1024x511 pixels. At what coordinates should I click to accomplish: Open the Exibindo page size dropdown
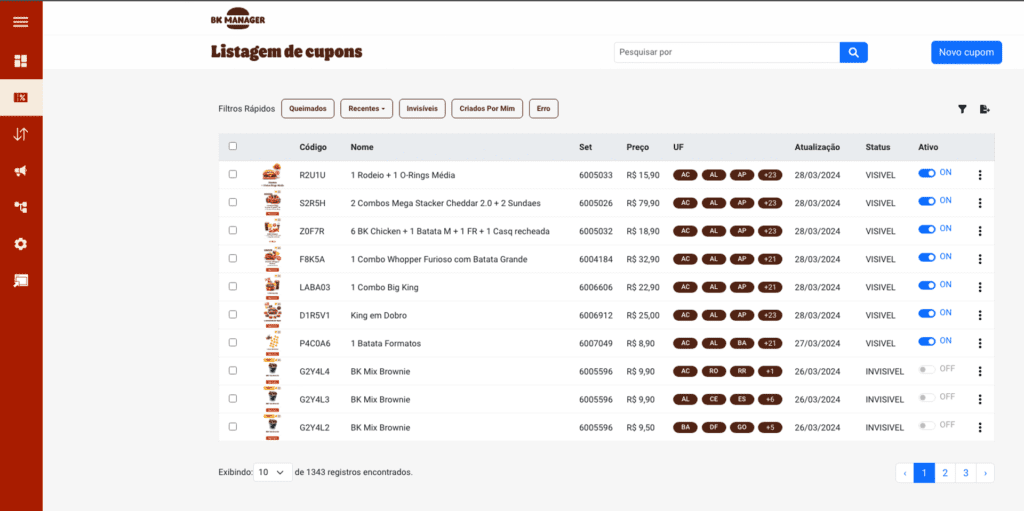[x=272, y=472]
